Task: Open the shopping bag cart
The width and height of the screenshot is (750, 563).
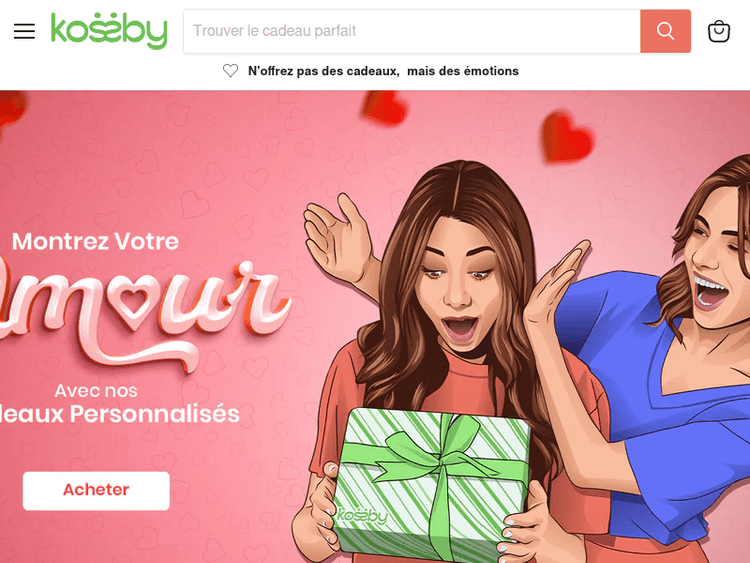Action: tap(718, 31)
